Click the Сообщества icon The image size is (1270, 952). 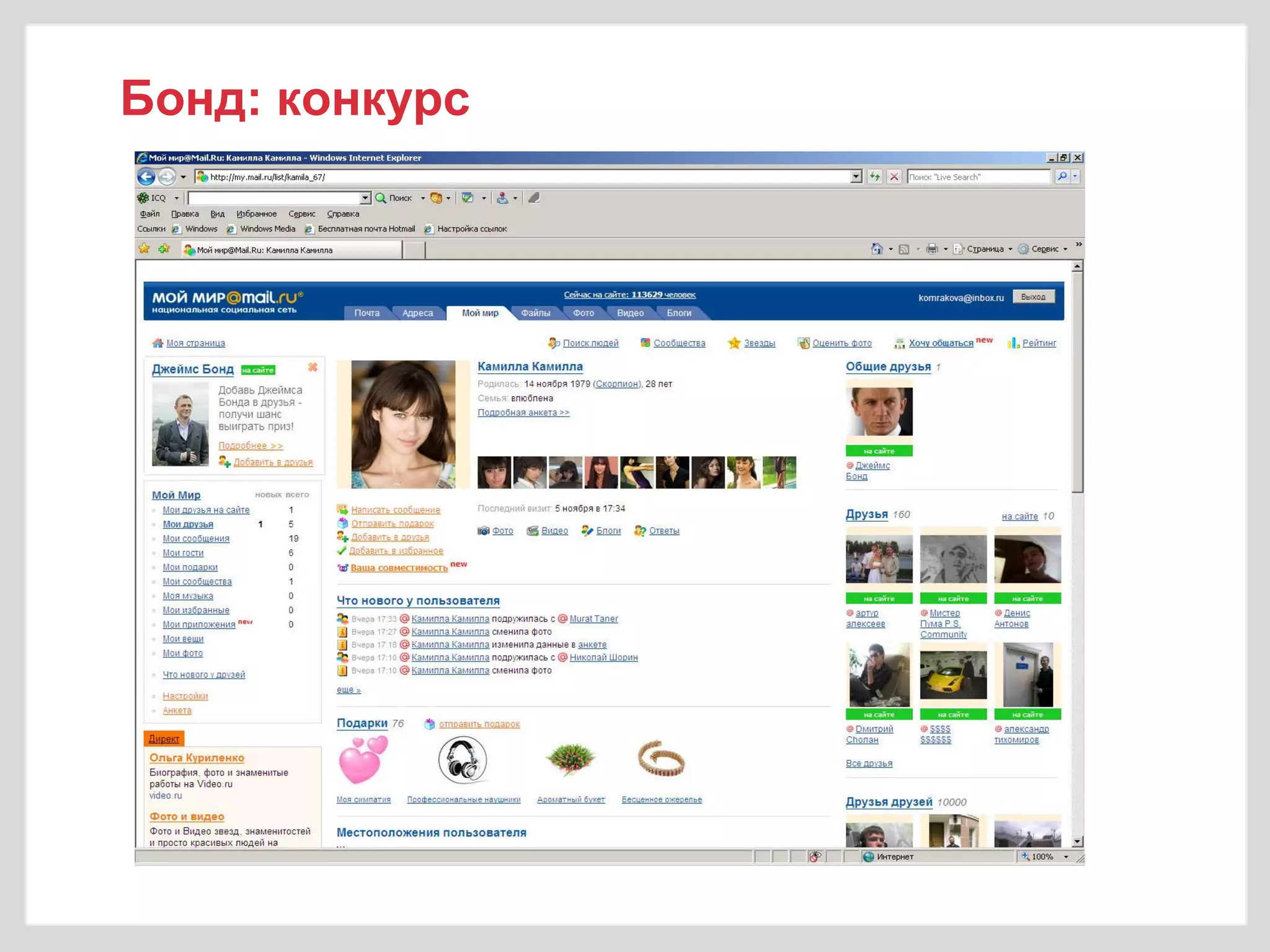click(x=646, y=343)
